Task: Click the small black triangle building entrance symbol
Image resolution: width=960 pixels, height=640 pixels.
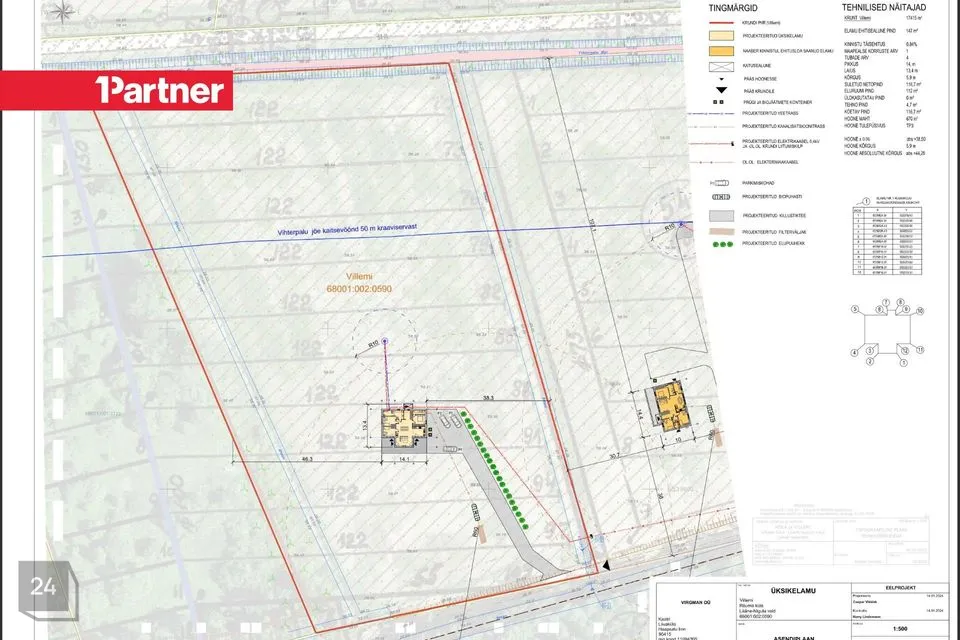Action: pyautogui.click(x=721, y=79)
